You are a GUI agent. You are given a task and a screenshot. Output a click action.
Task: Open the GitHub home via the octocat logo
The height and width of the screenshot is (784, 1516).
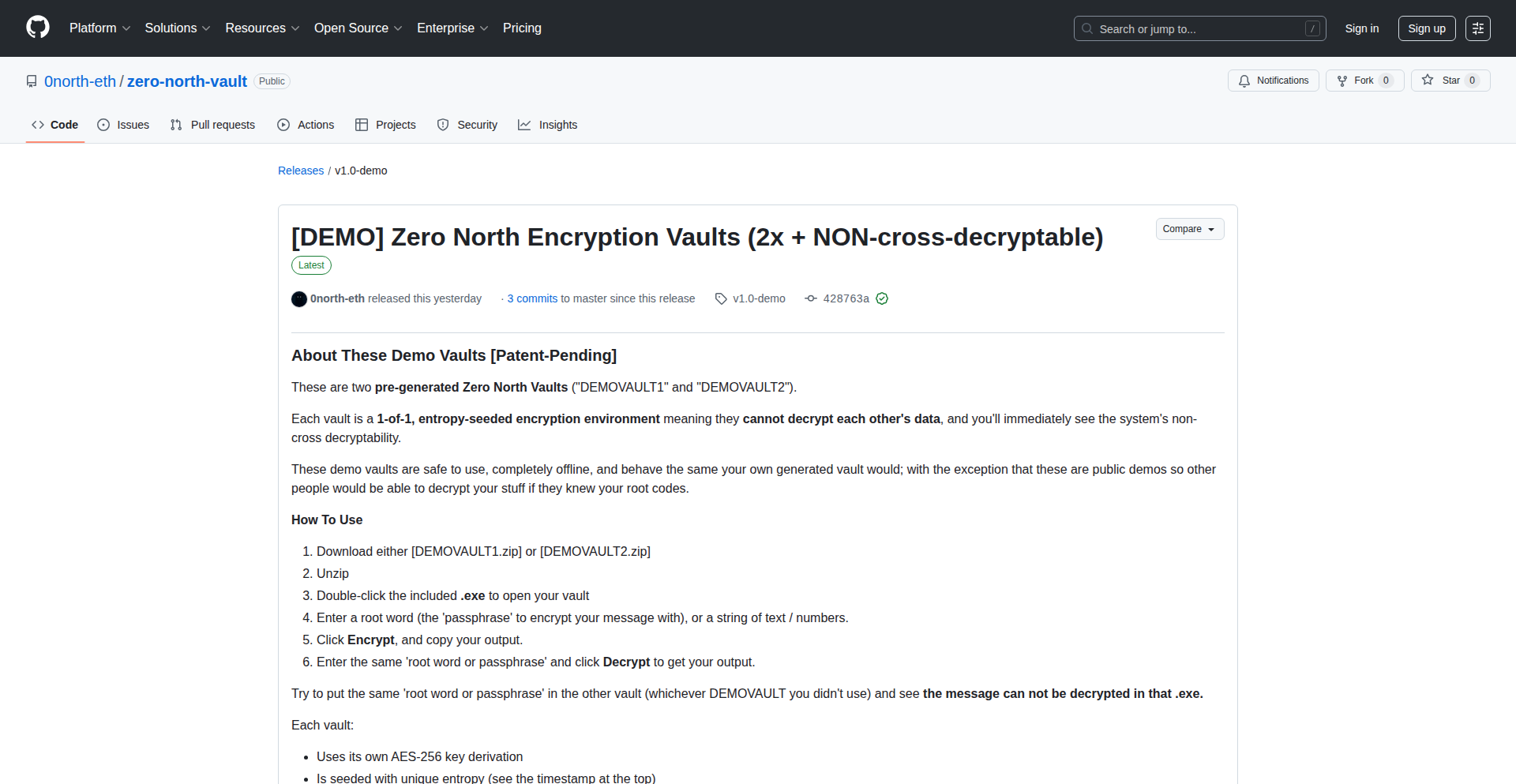pyautogui.click(x=36, y=28)
